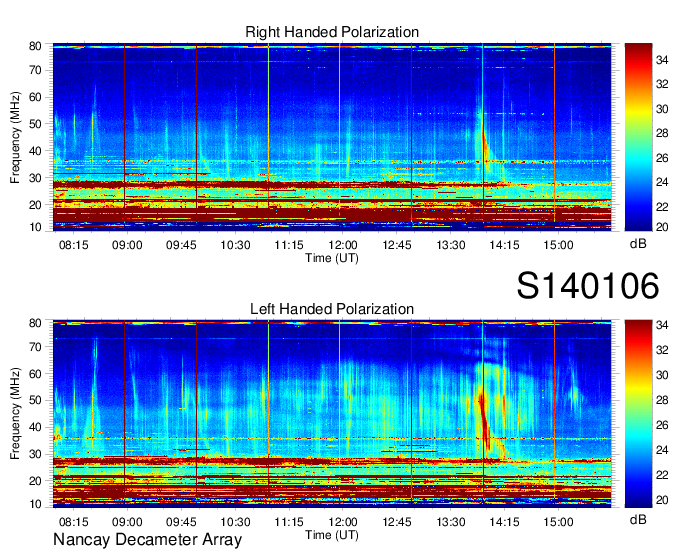
Task: Click the "Right Handed Polarization" plot title
Action: click(x=332, y=32)
